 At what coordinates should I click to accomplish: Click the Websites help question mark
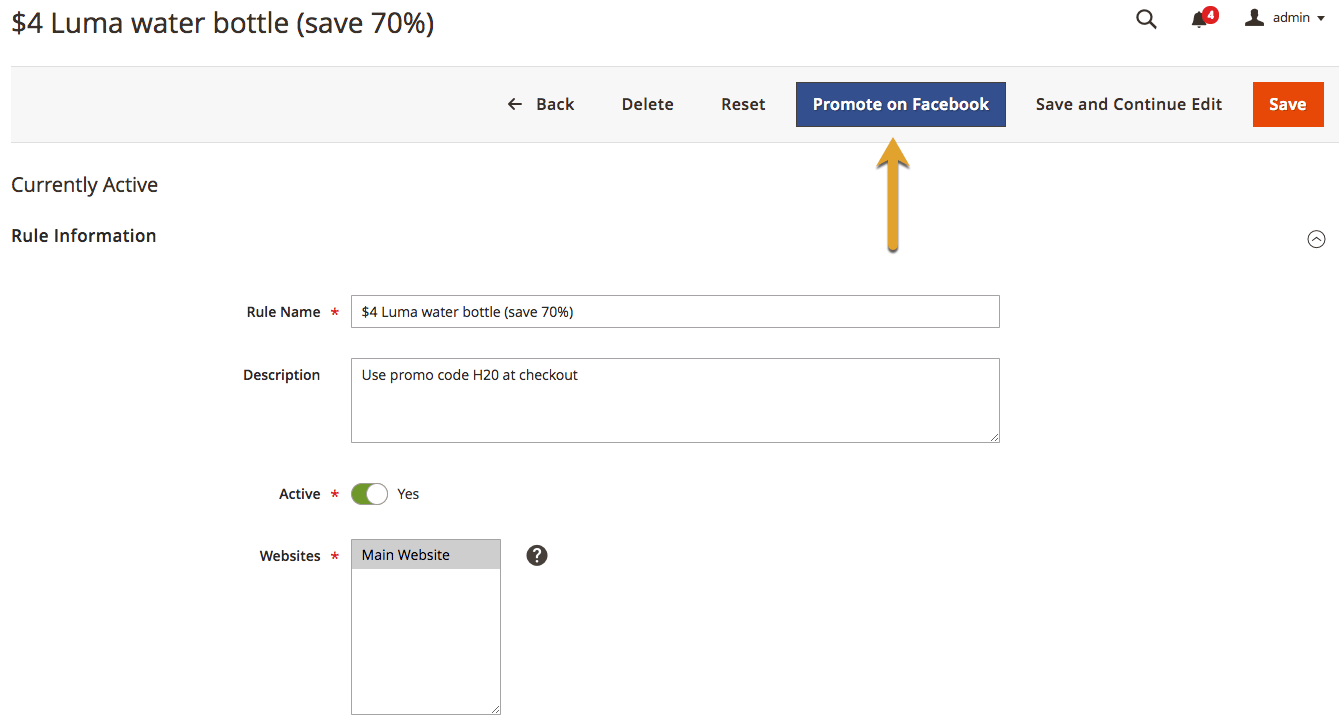coord(537,555)
